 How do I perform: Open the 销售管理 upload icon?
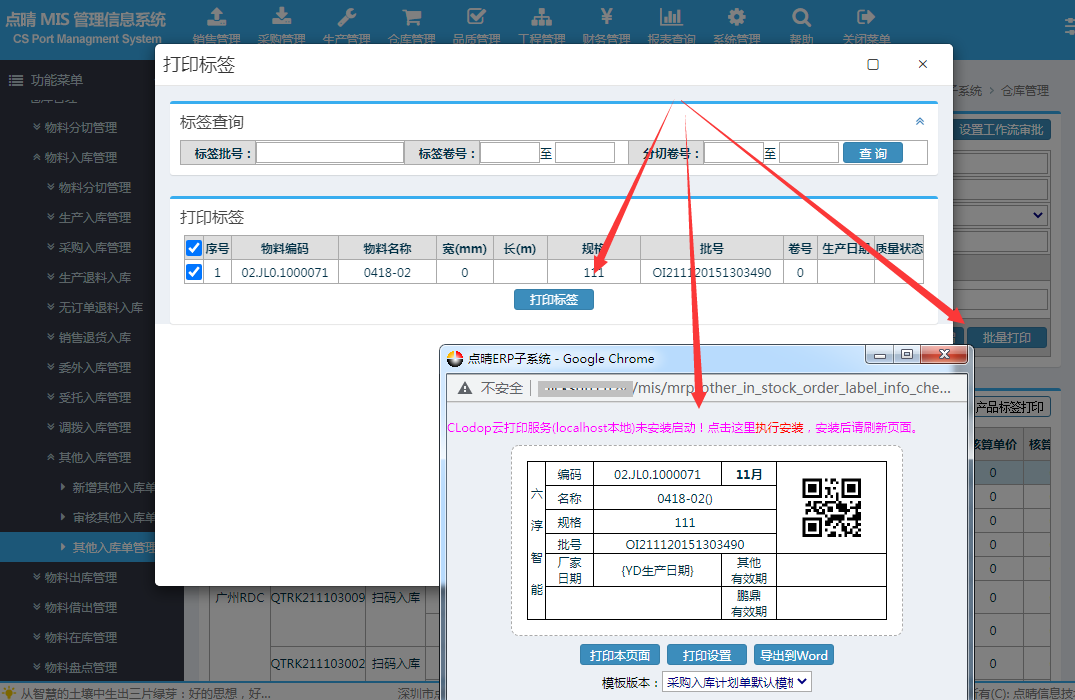[216, 17]
